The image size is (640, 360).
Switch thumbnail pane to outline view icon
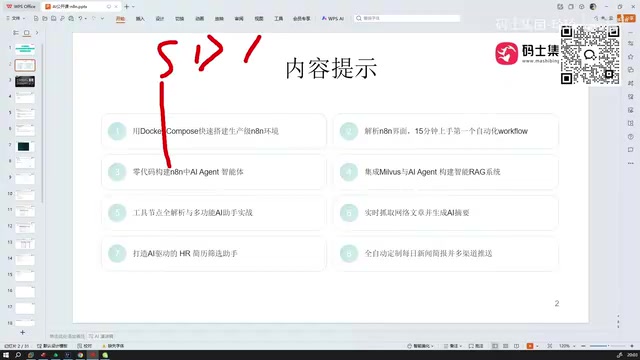coord(16,33)
